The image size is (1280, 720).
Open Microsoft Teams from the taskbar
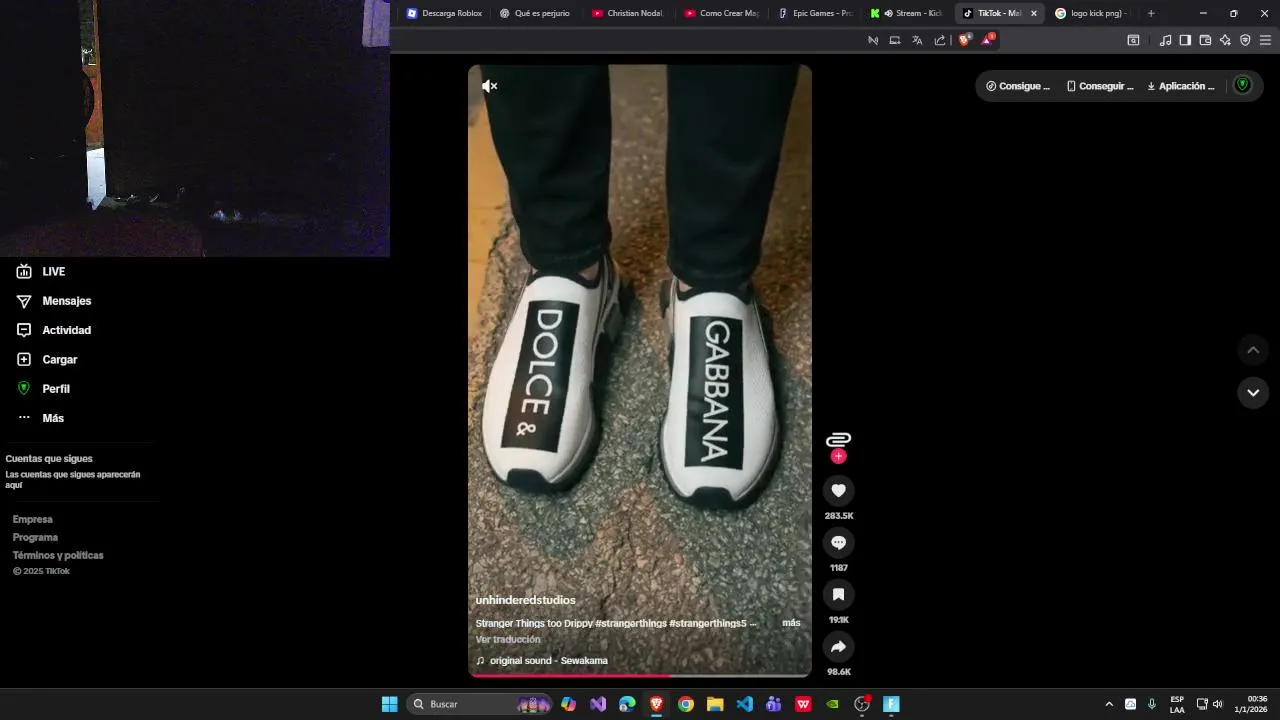point(773,704)
